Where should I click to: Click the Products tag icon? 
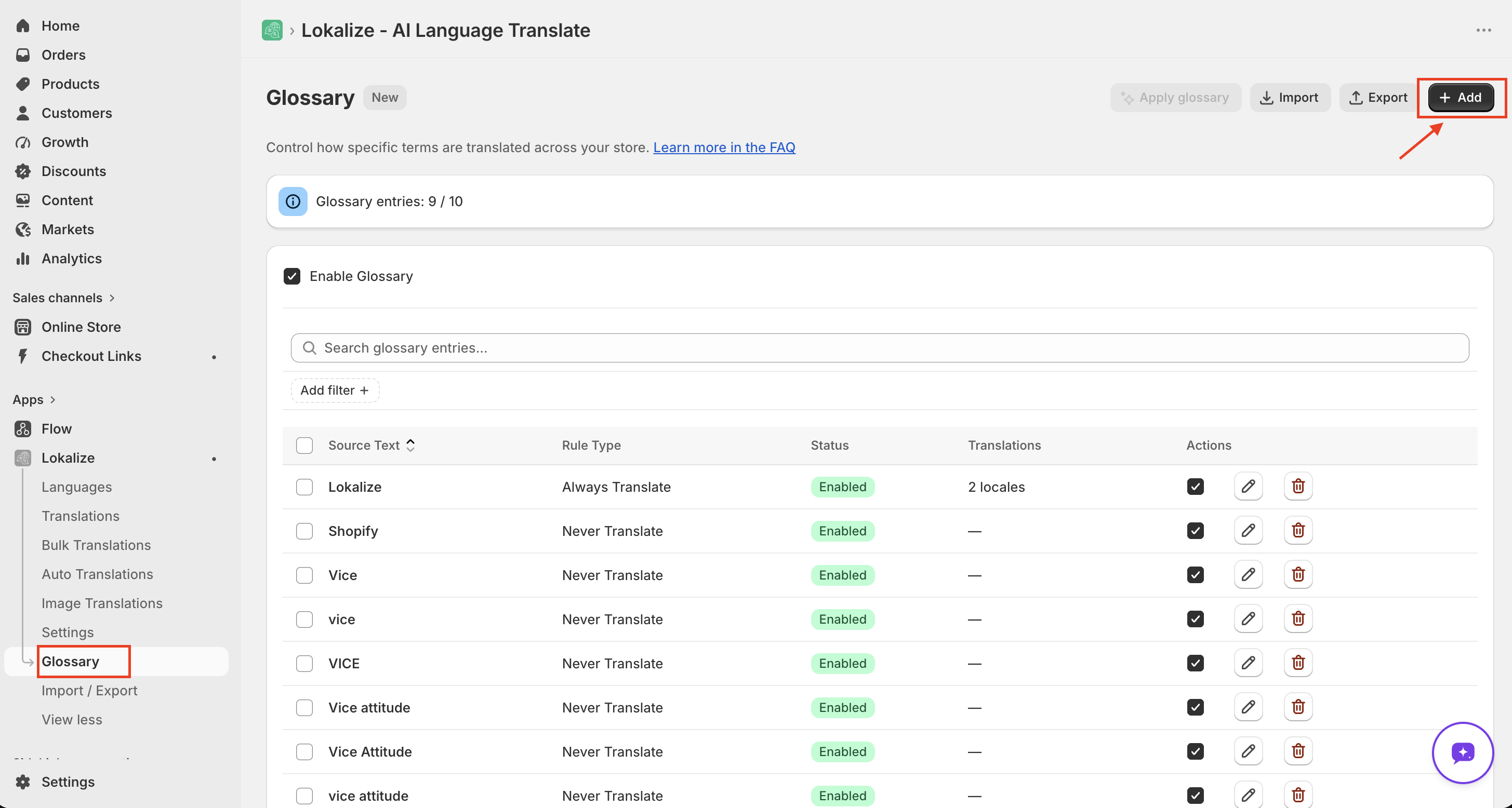23,84
